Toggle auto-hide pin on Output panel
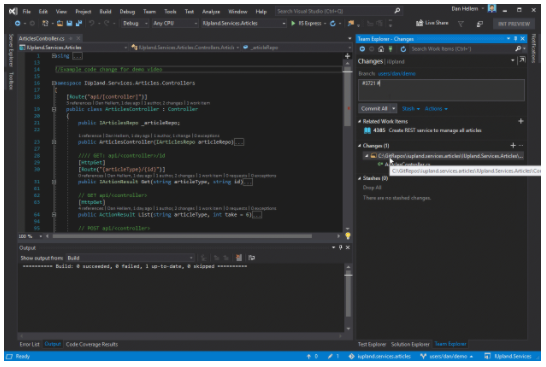Image resolution: width=546 pixels, height=367 pixels. [x=341, y=247]
